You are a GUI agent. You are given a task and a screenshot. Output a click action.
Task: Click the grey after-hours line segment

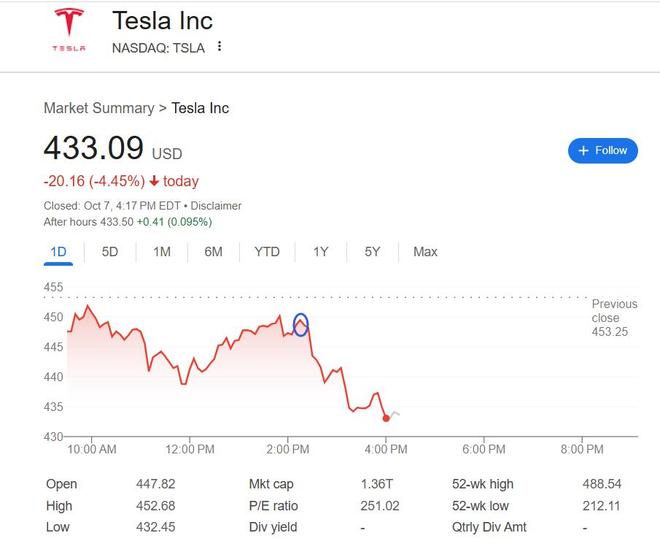click(x=396, y=413)
